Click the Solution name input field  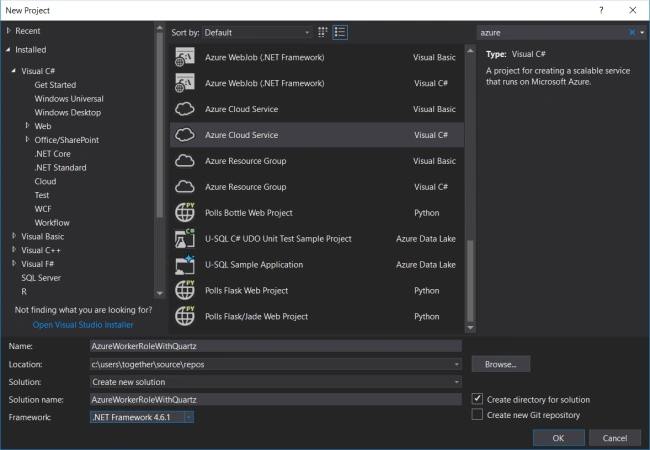[276, 400]
